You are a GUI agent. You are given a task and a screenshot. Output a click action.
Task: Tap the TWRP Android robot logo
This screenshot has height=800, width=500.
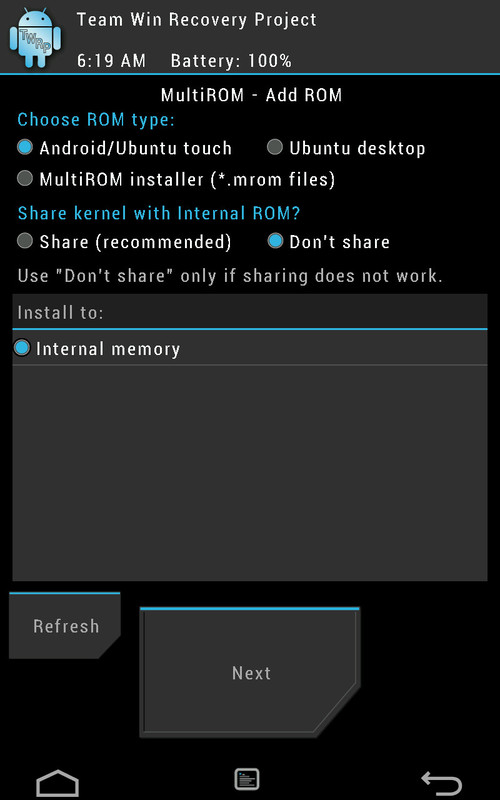(x=35, y=38)
